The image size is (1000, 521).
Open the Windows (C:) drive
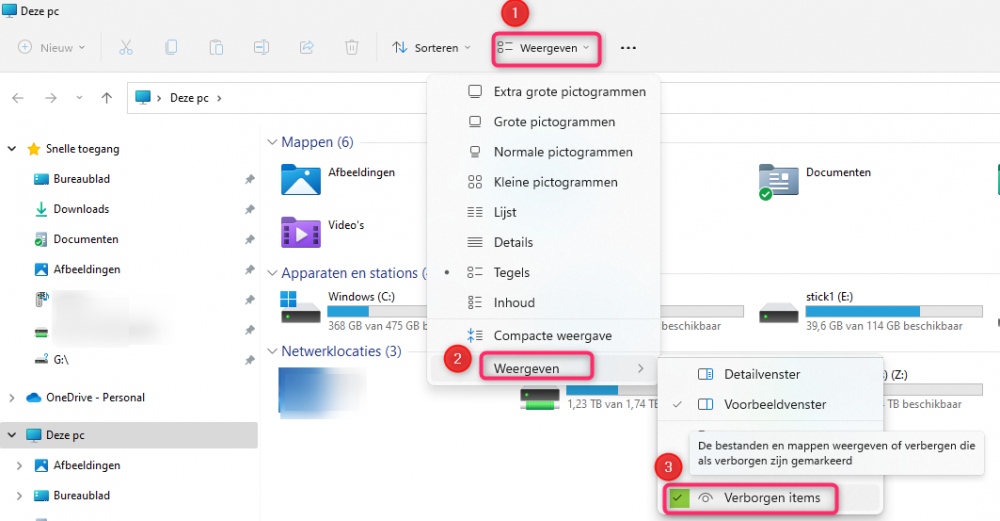(x=353, y=311)
